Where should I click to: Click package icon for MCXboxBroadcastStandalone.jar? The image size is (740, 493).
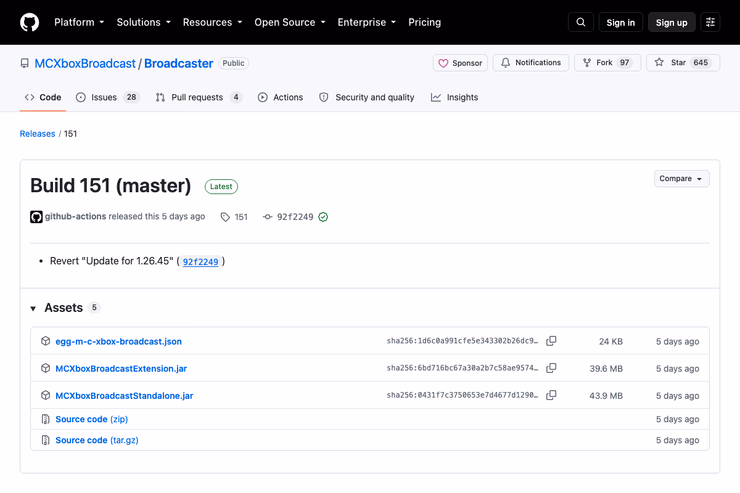(45, 395)
